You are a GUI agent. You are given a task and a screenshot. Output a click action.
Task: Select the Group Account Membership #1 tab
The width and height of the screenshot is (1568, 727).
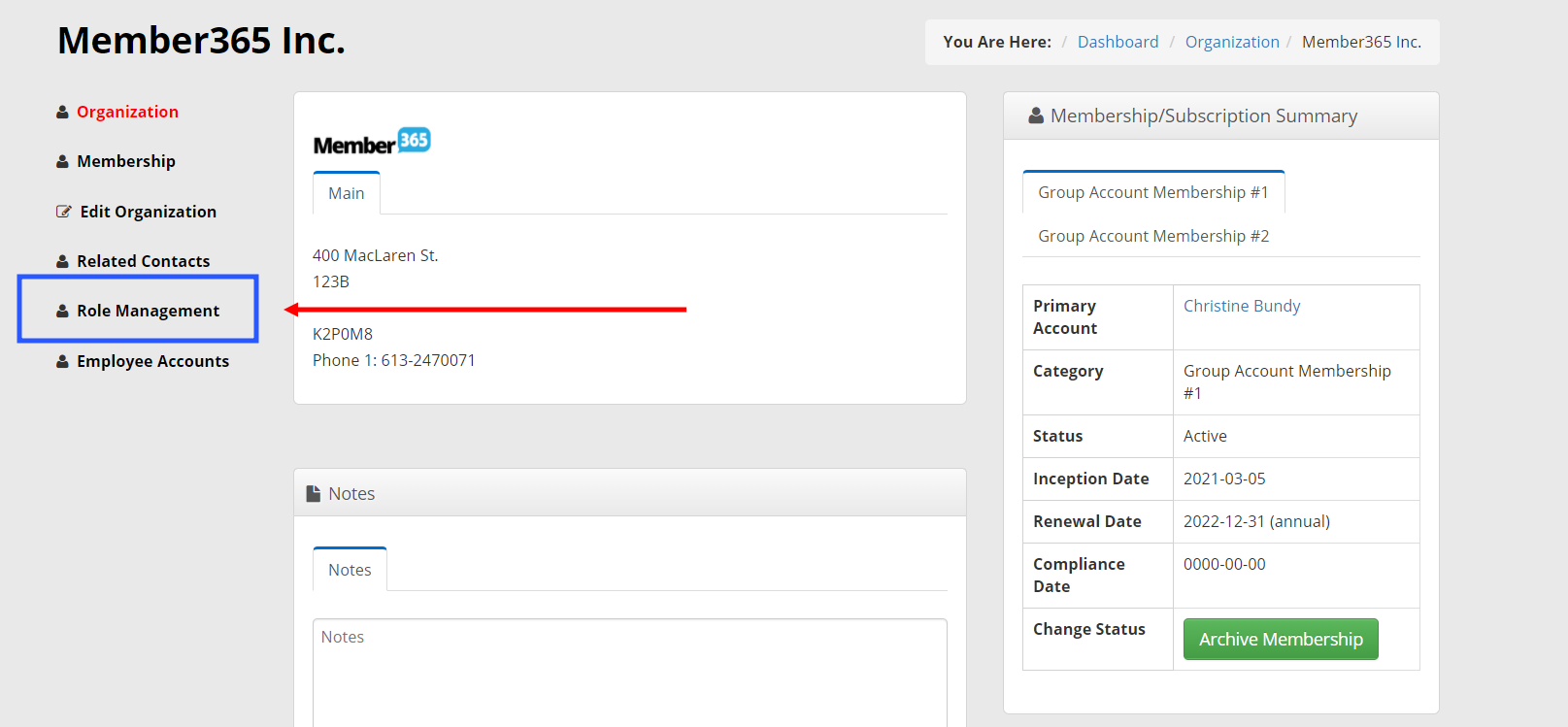point(1153,192)
